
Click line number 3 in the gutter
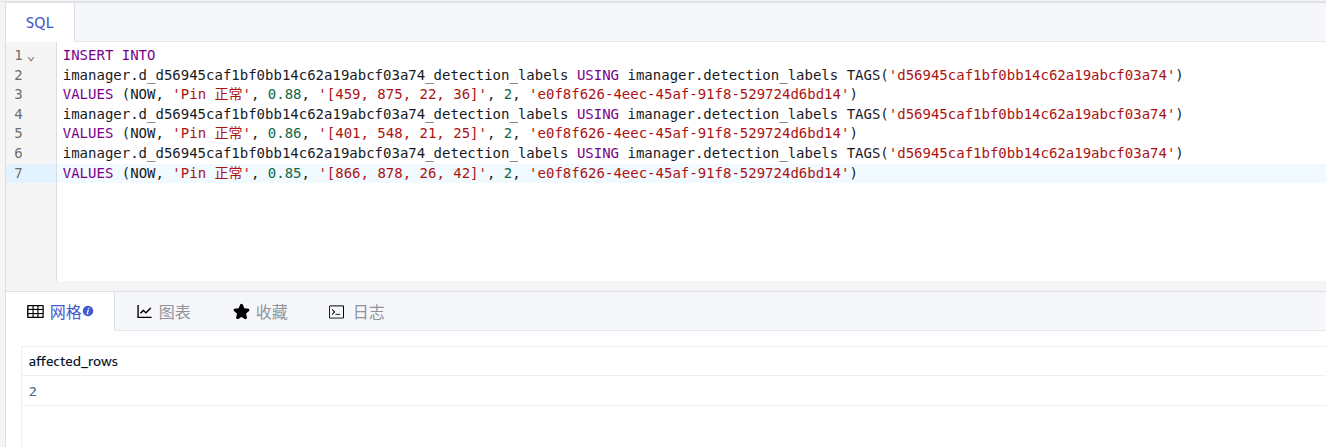click(x=18, y=94)
